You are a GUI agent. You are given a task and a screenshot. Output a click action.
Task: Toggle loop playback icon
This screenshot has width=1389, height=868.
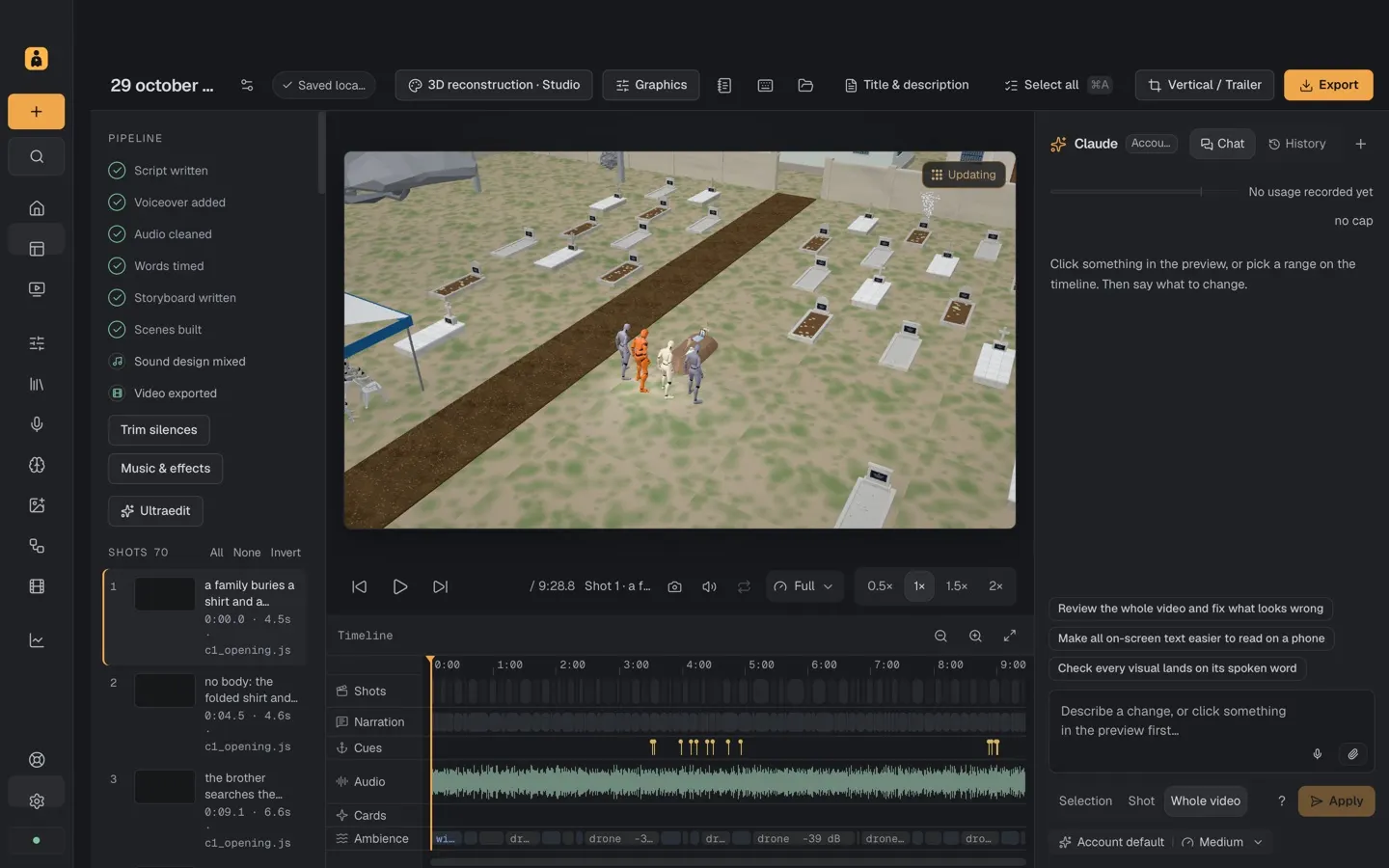point(744,586)
